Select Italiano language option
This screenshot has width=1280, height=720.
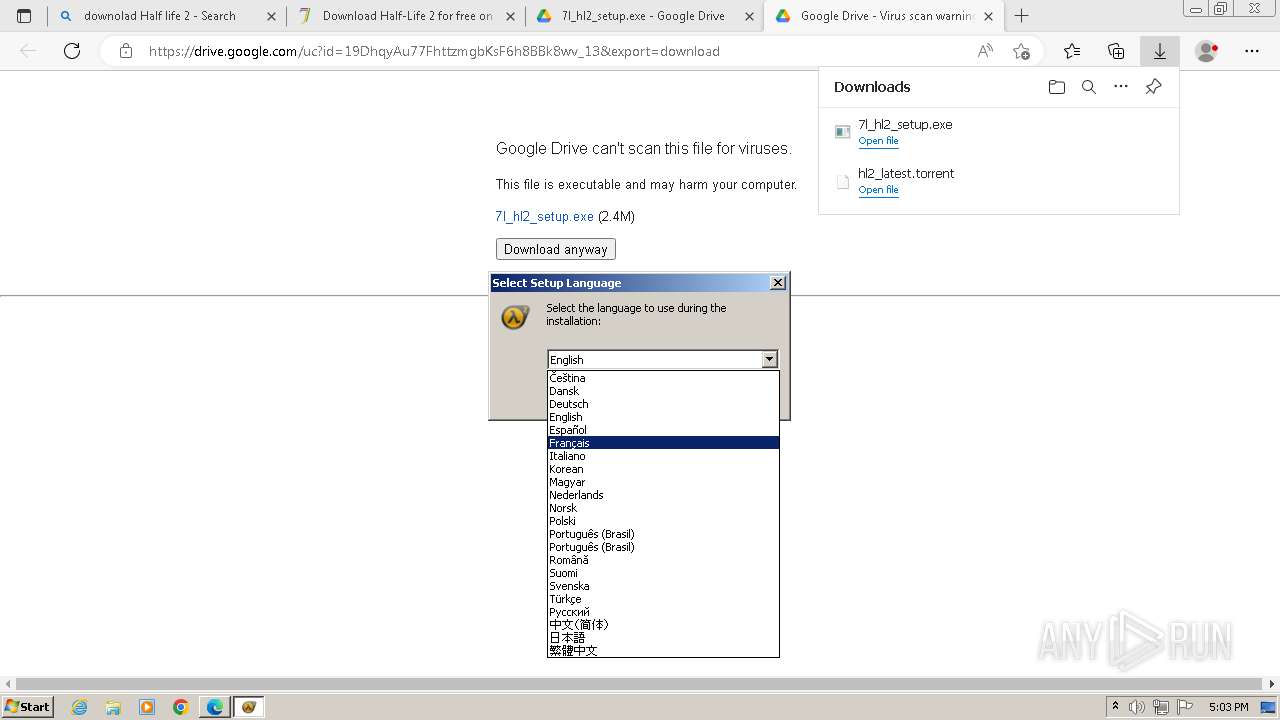pyautogui.click(x=663, y=456)
